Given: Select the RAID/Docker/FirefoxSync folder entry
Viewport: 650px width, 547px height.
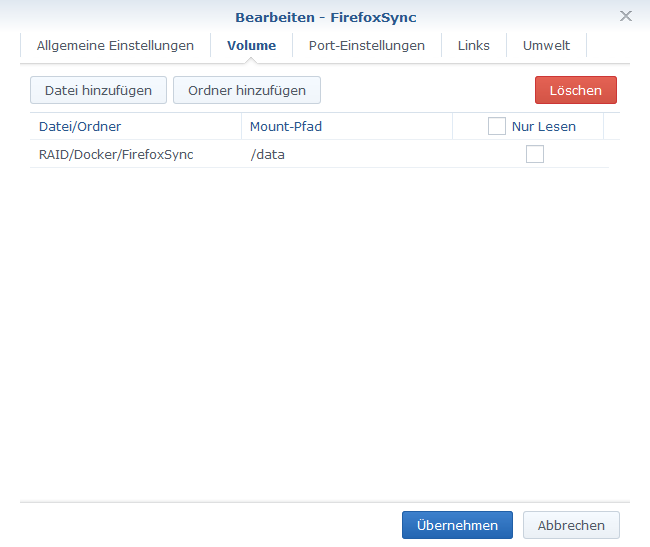Looking at the screenshot, I should click(116, 155).
